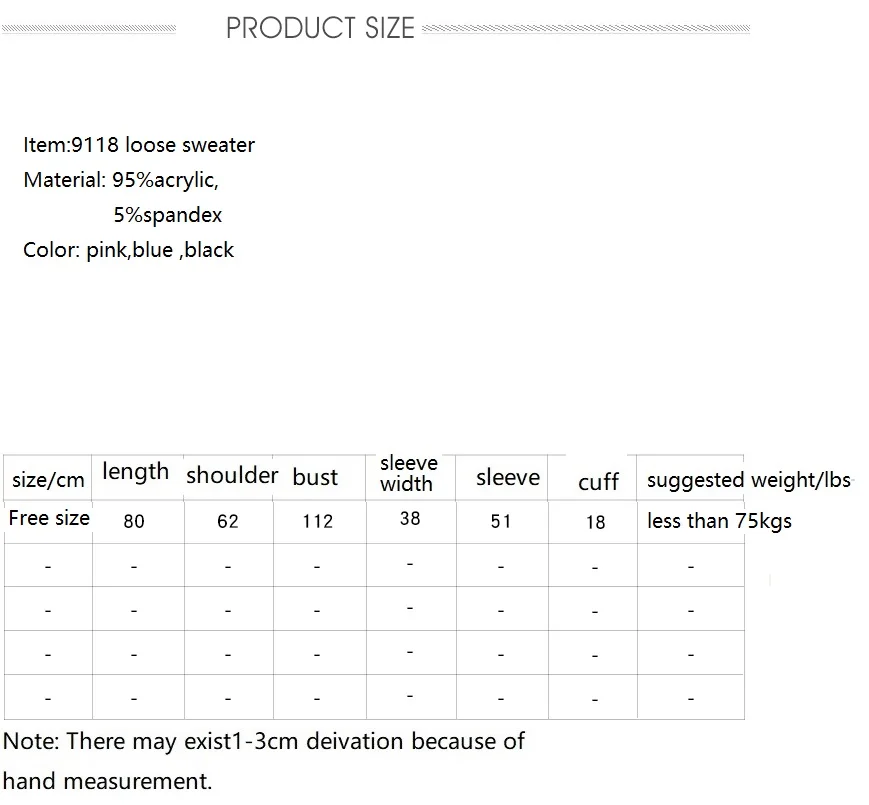Click the 5%spandex text

[168, 215]
